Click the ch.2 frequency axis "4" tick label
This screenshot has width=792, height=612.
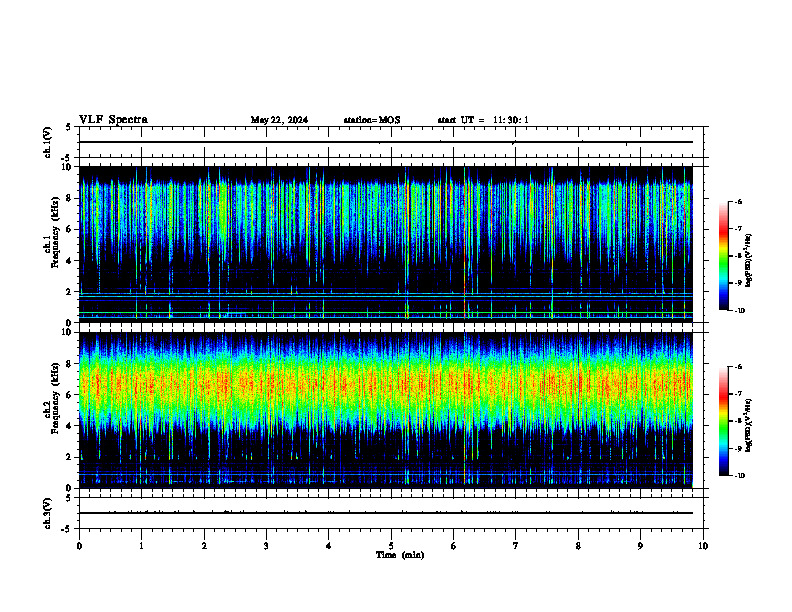[x=69, y=426]
